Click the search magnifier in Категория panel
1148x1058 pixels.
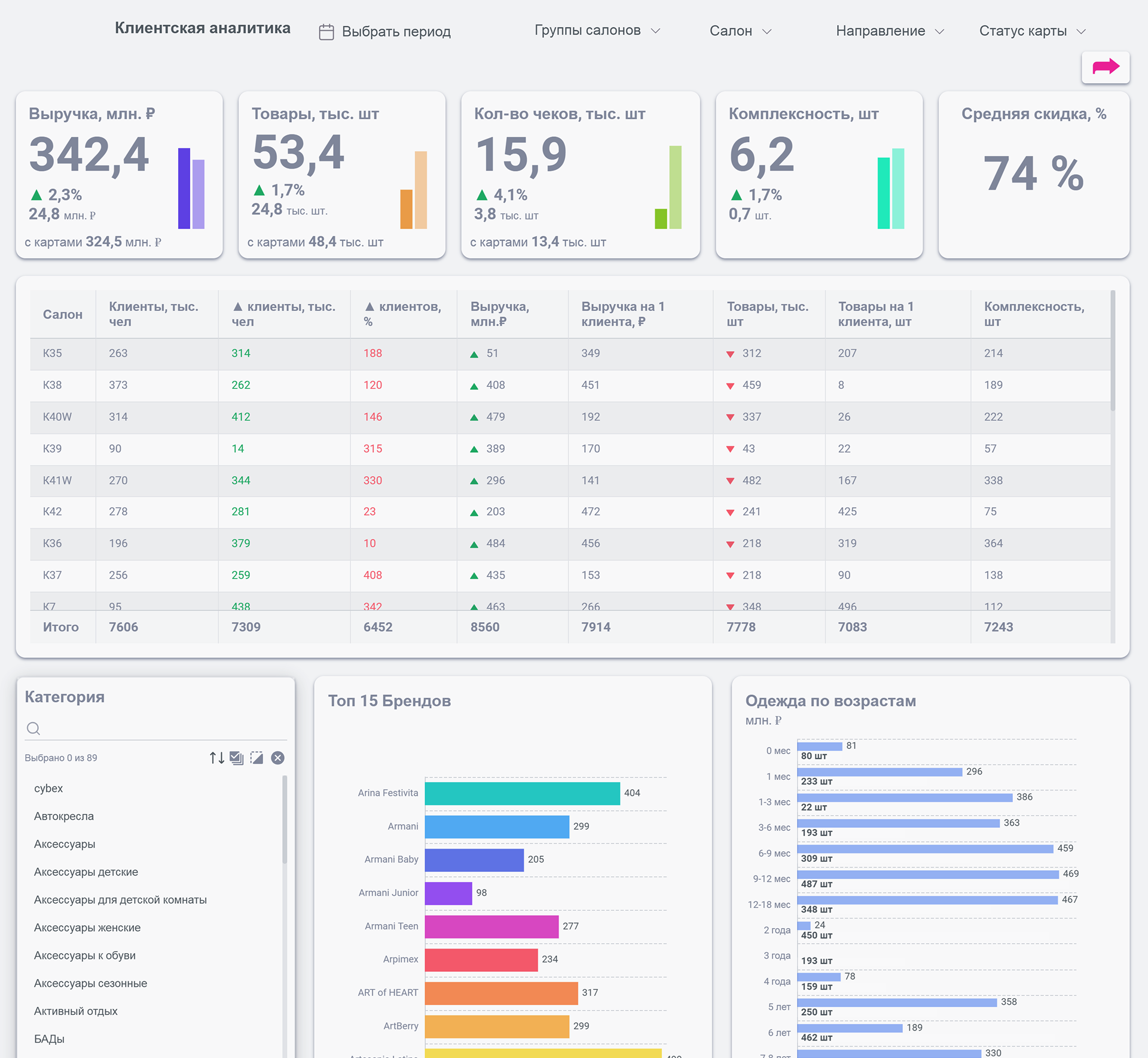point(33,728)
